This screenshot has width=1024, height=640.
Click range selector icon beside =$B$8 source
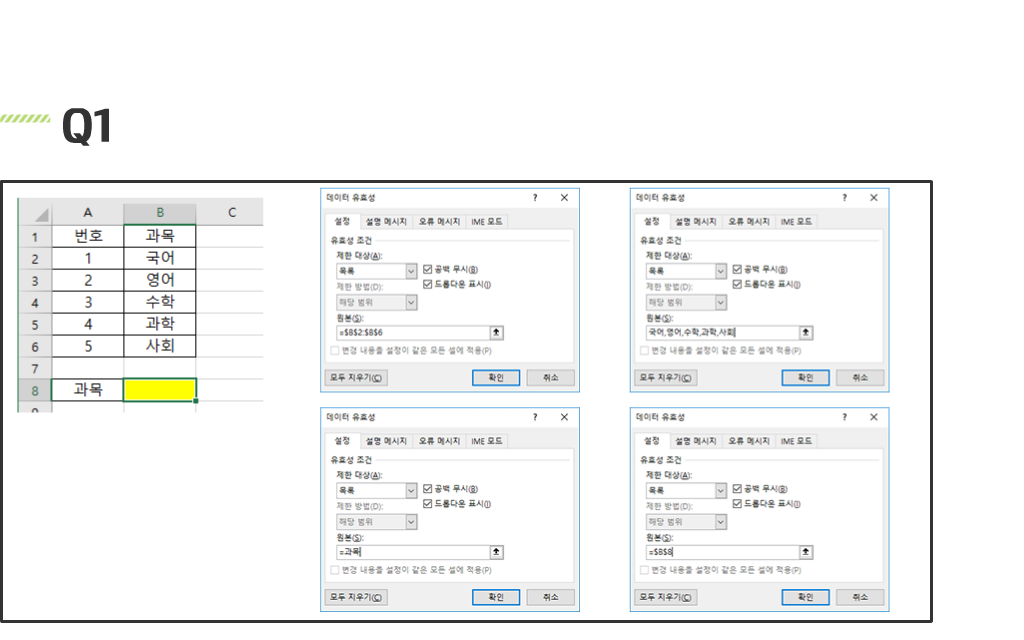click(806, 552)
